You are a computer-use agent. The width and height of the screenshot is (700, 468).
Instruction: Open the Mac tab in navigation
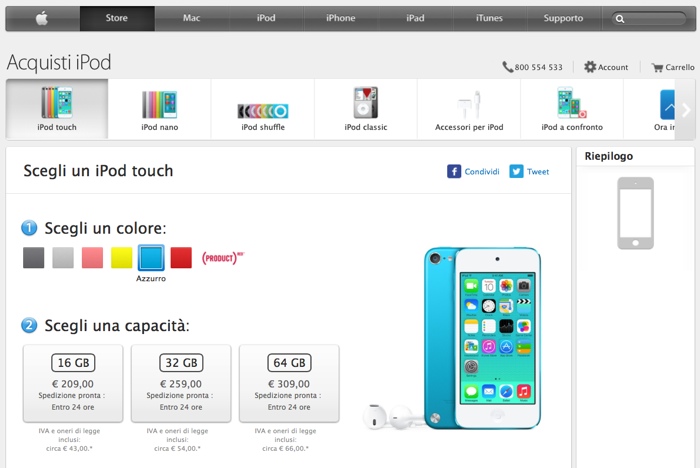(x=192, y=18)
